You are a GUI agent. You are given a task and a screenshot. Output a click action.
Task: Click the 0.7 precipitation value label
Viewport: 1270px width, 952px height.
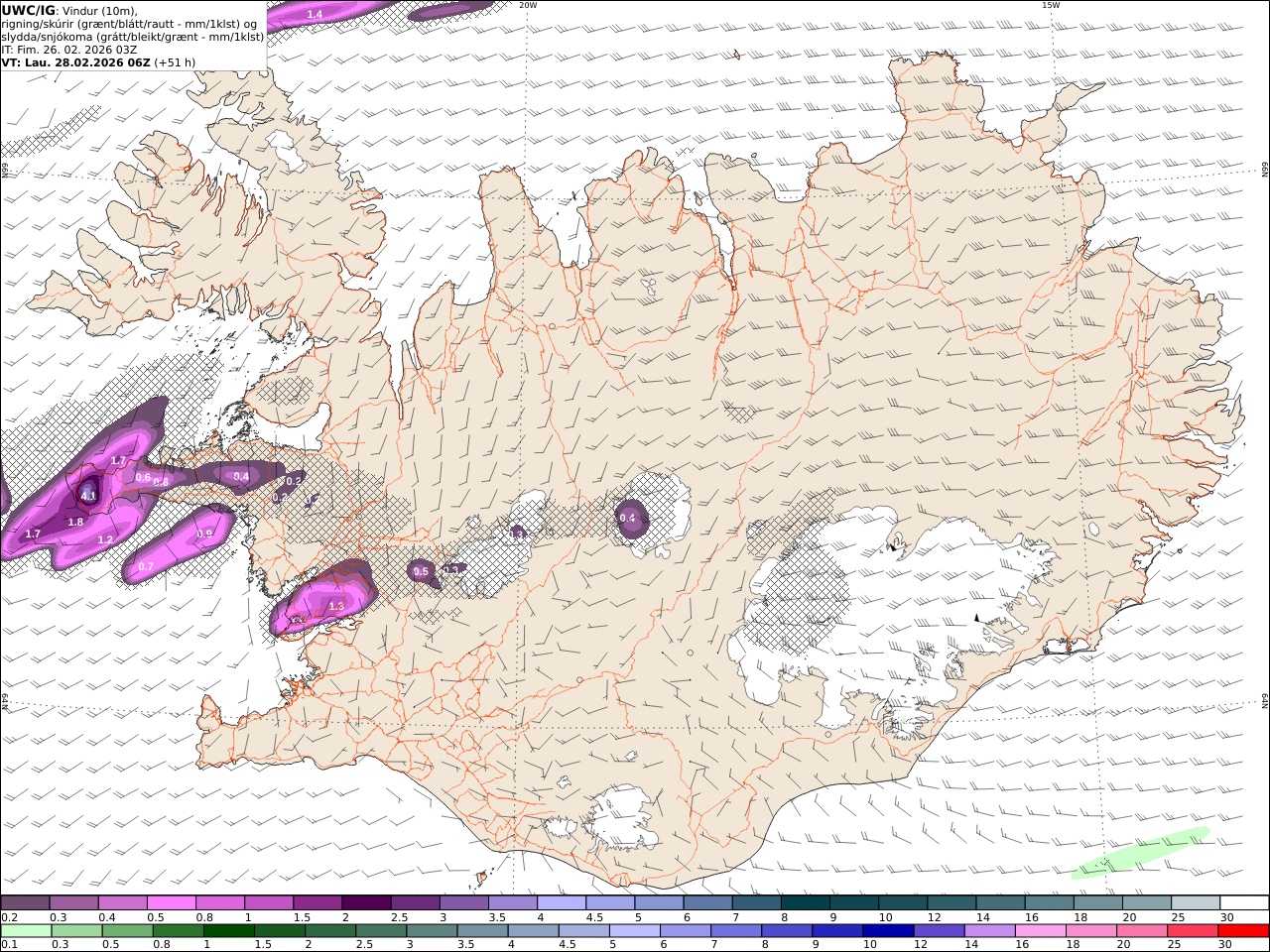click(146, 567)
